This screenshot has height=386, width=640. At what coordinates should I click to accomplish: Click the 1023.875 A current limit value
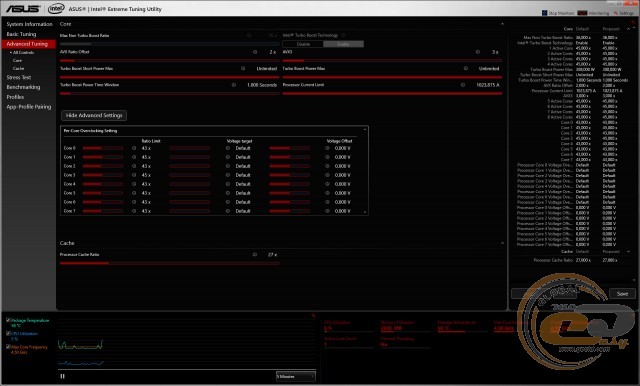click(488, 85)
